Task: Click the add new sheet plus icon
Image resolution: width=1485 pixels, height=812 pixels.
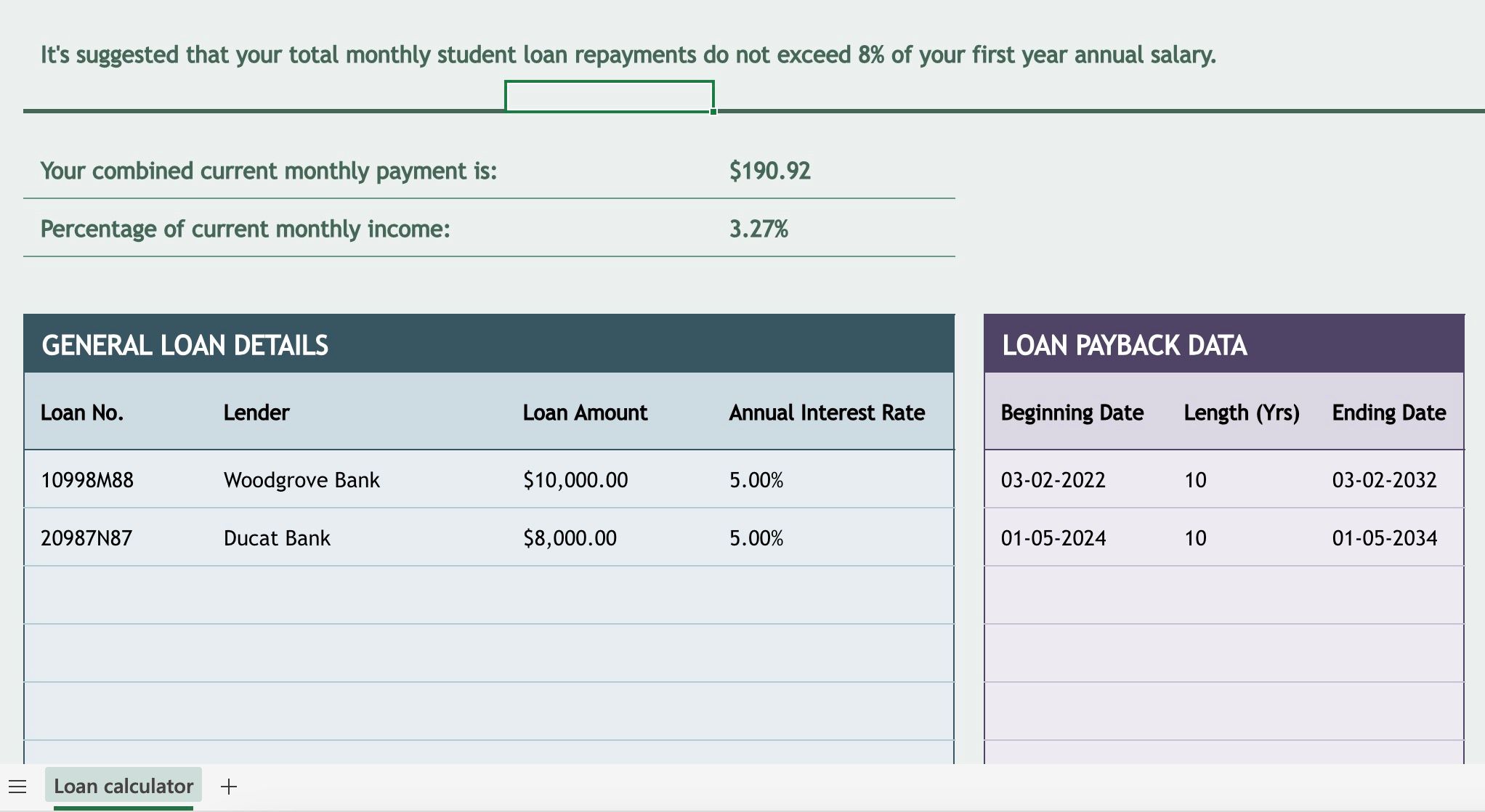Action: pyautogui.click(x=229, y=787)
